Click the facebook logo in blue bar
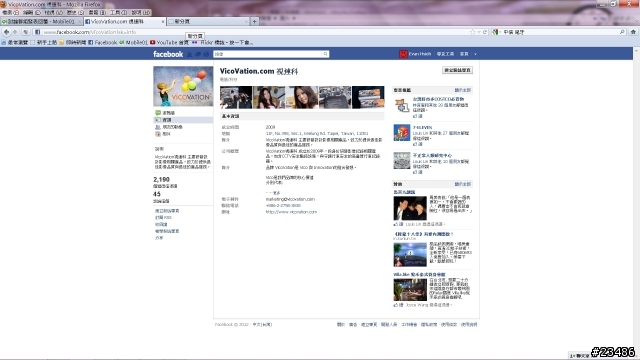640x360 pixels. pos(168,54)
